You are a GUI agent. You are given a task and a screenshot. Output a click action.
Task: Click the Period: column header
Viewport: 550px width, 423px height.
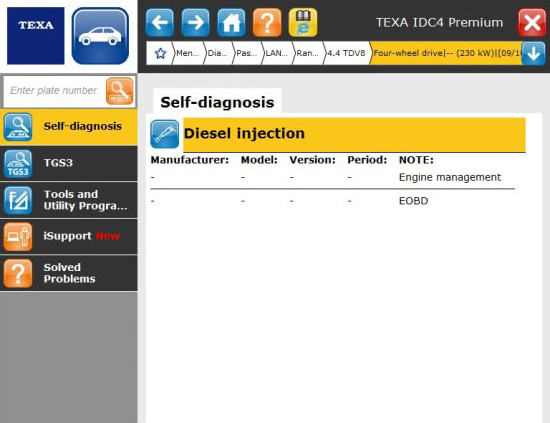coord(367,160)
